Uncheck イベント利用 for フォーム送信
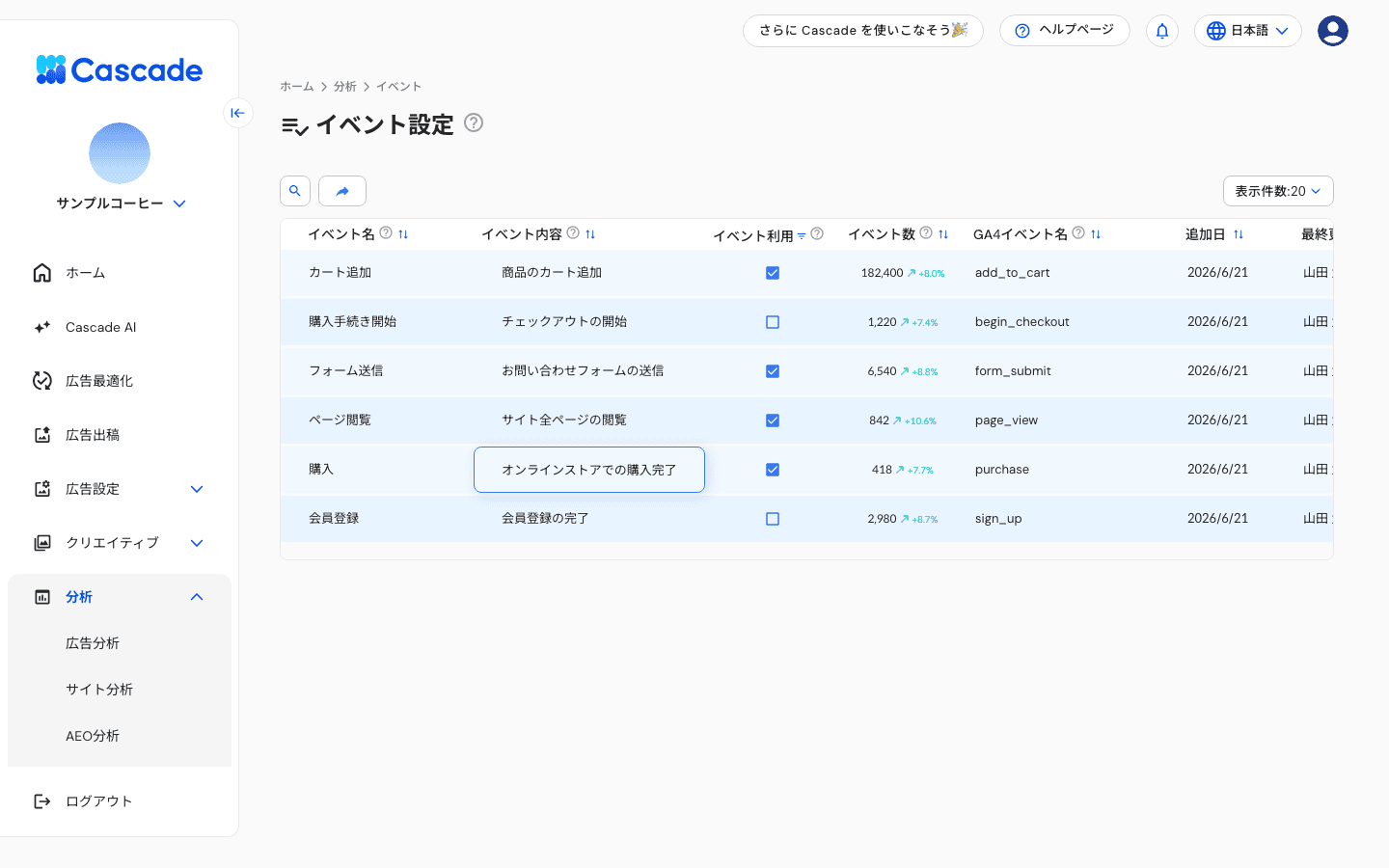The image size is (1389, 868). (x=773, y=371)
